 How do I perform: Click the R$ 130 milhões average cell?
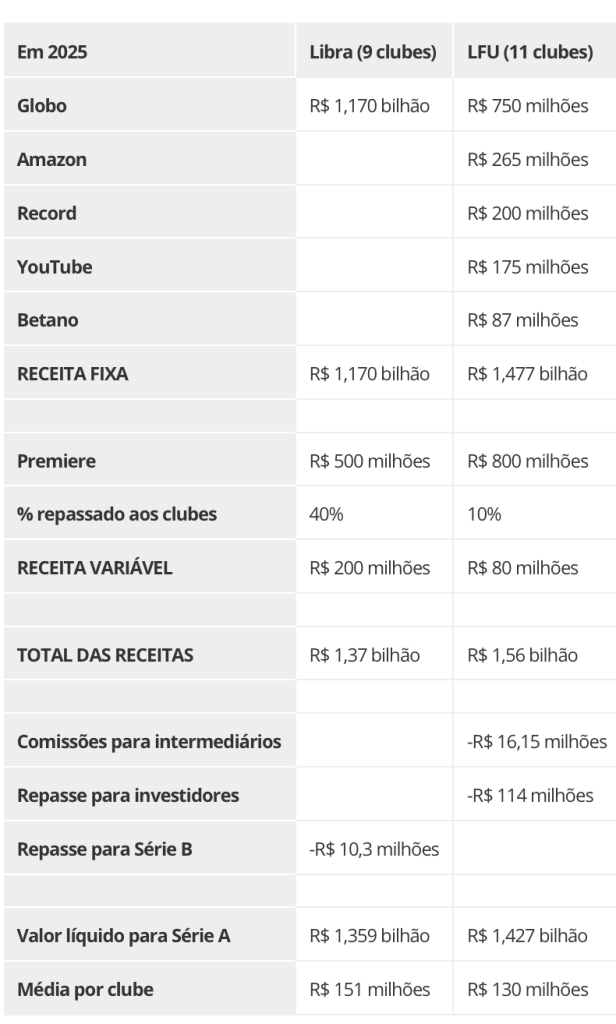tap(528, 990)
